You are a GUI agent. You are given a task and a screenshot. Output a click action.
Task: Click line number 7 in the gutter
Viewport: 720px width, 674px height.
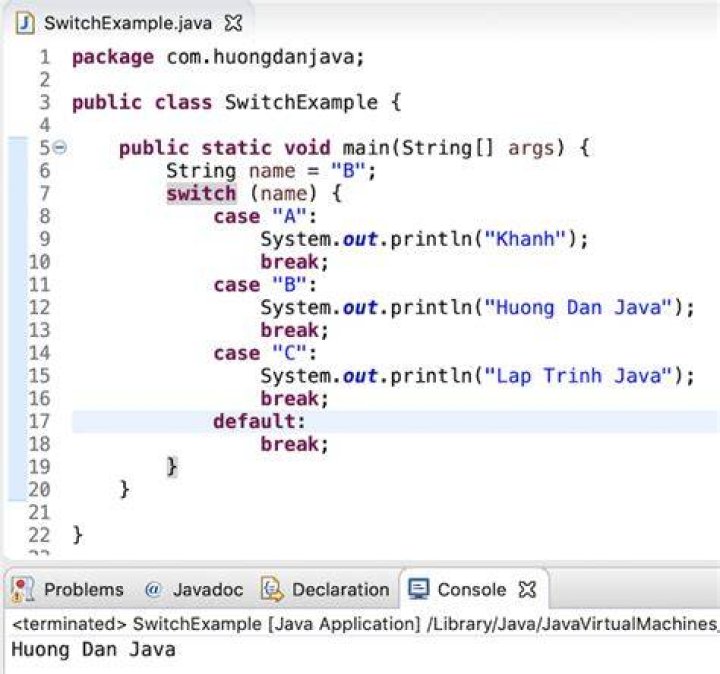[45, 193]
